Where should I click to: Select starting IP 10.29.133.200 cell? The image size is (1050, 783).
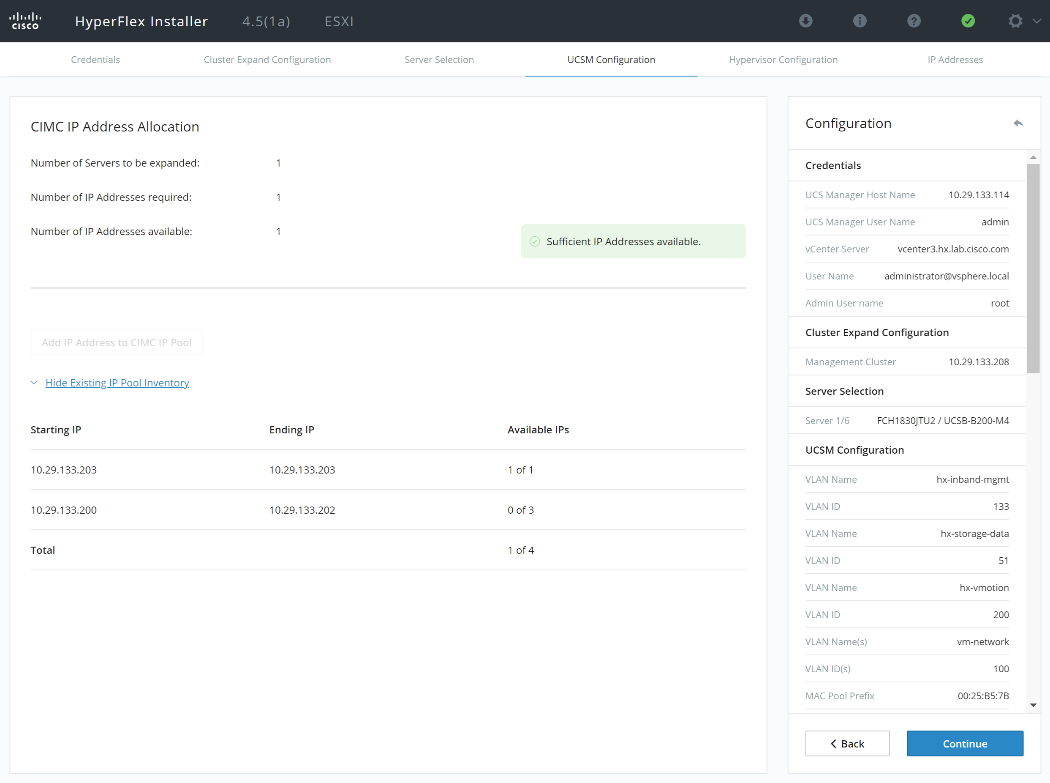tap(64, 510)
